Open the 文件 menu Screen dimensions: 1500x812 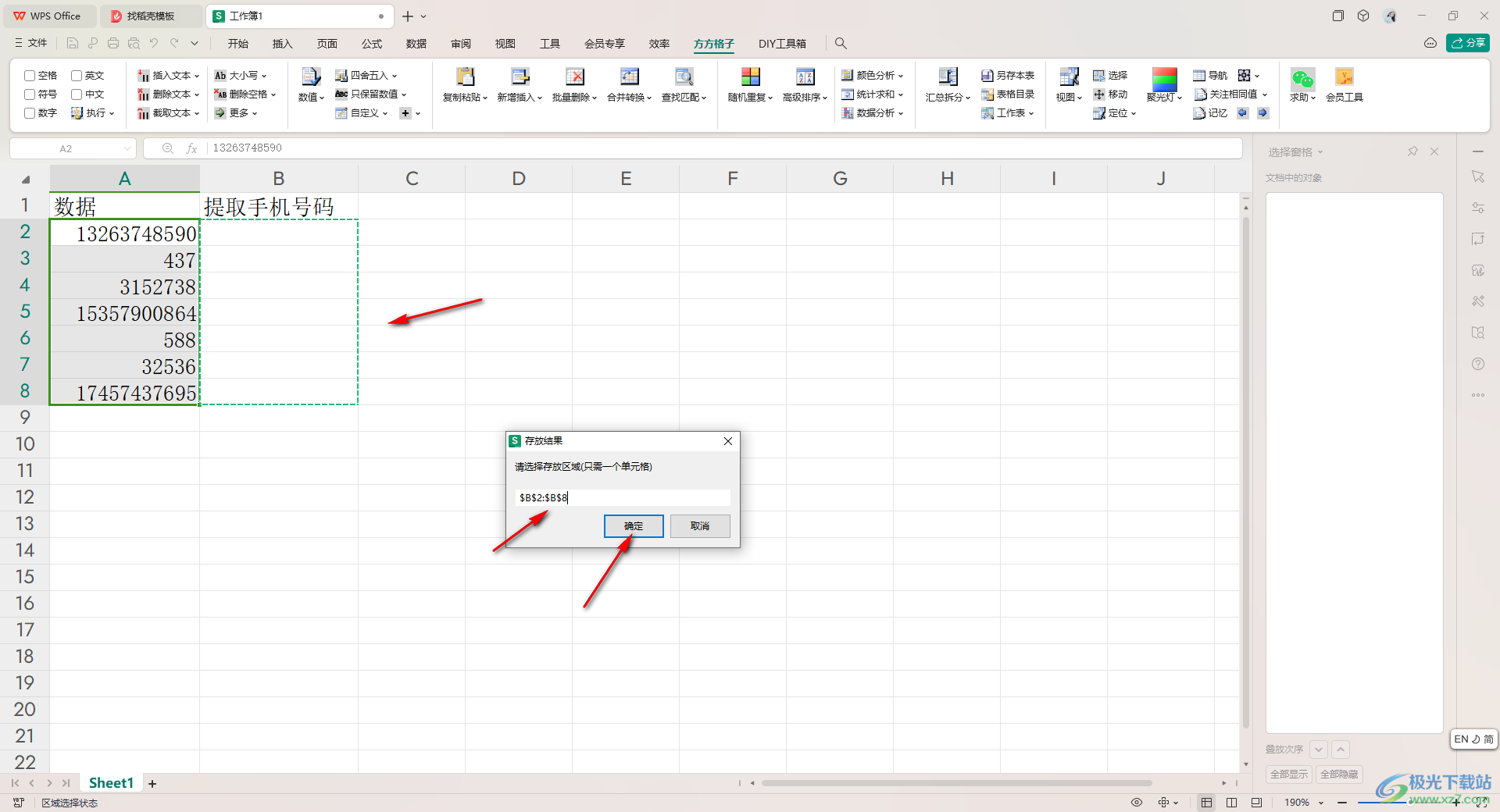coord(31,43)
